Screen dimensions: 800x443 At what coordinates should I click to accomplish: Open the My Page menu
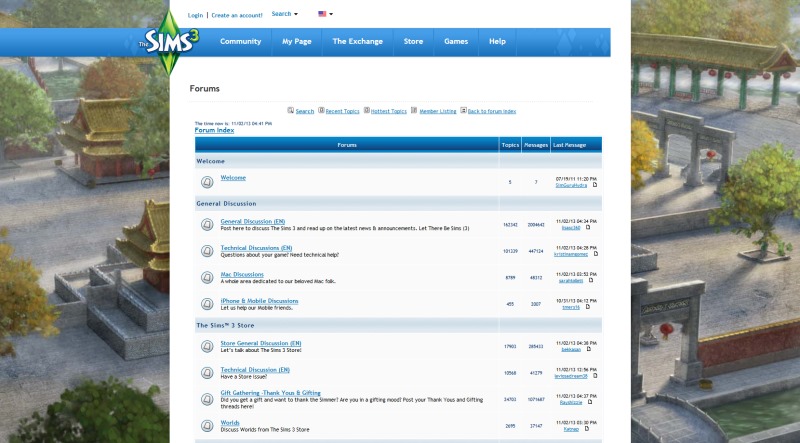pos(296,42)
